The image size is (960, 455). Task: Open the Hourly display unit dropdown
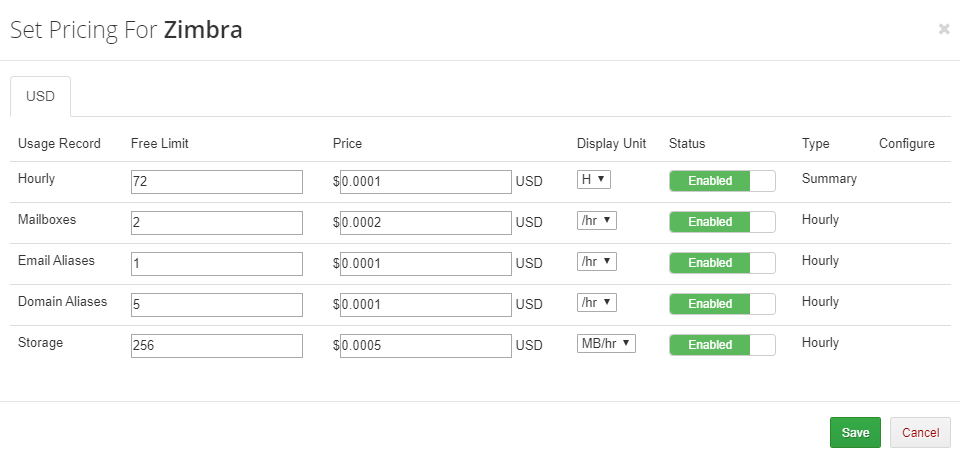[593, 179]
